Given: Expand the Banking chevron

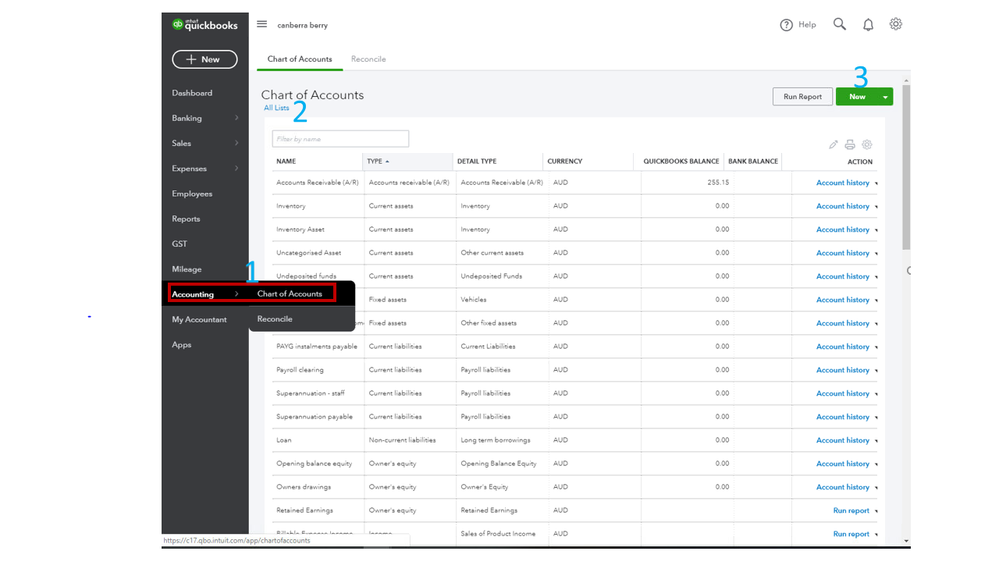Looking at the screenshot, I should 236,118.
